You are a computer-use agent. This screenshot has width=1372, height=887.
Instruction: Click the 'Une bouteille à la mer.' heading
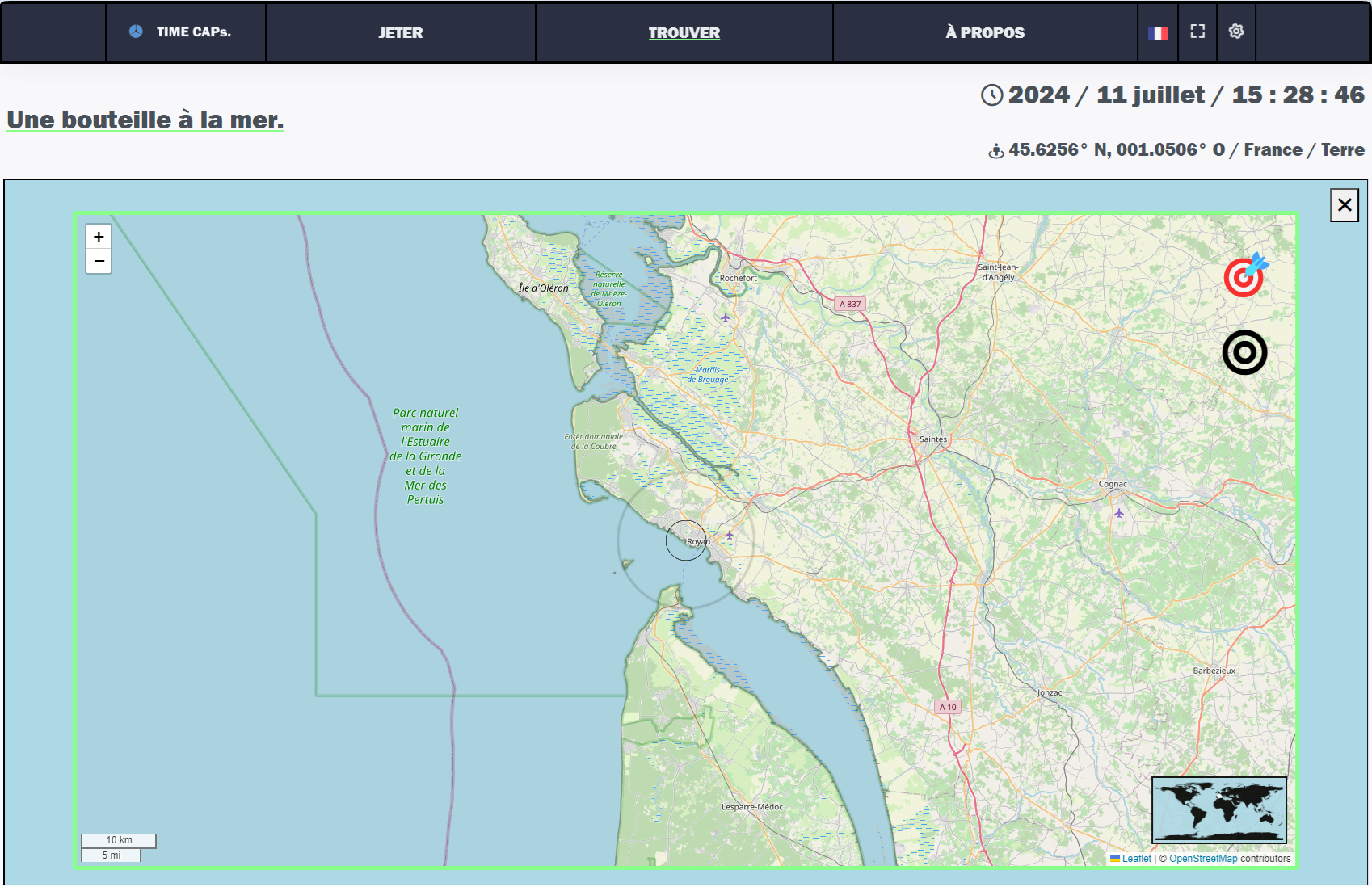(145, 120)
